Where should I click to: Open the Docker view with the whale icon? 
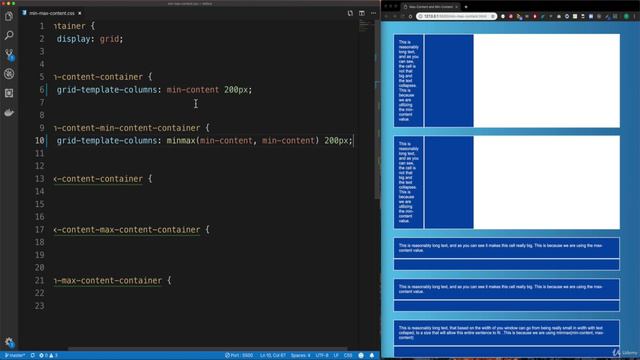[9, 112]
